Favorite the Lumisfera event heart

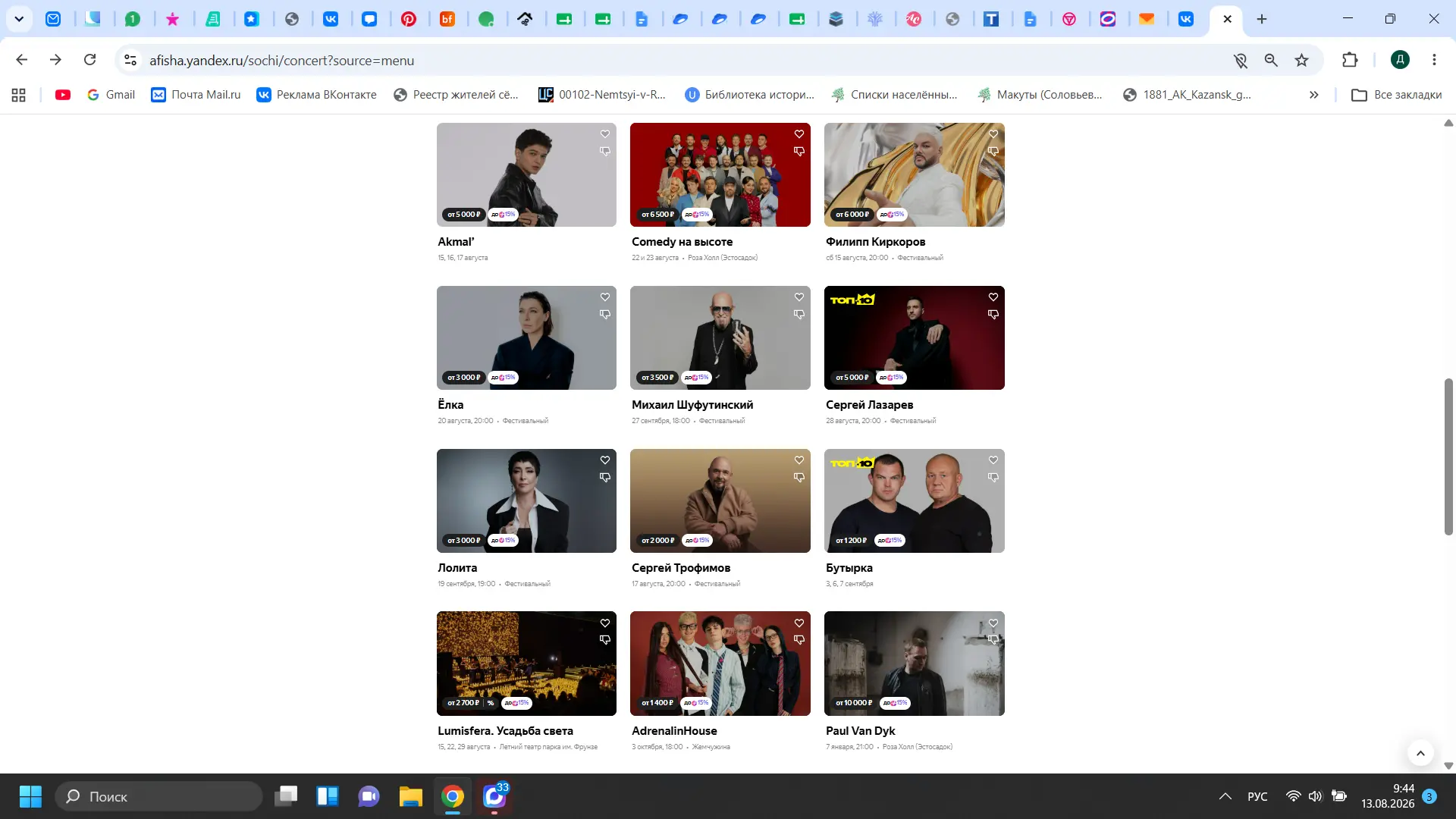(605, 623)
